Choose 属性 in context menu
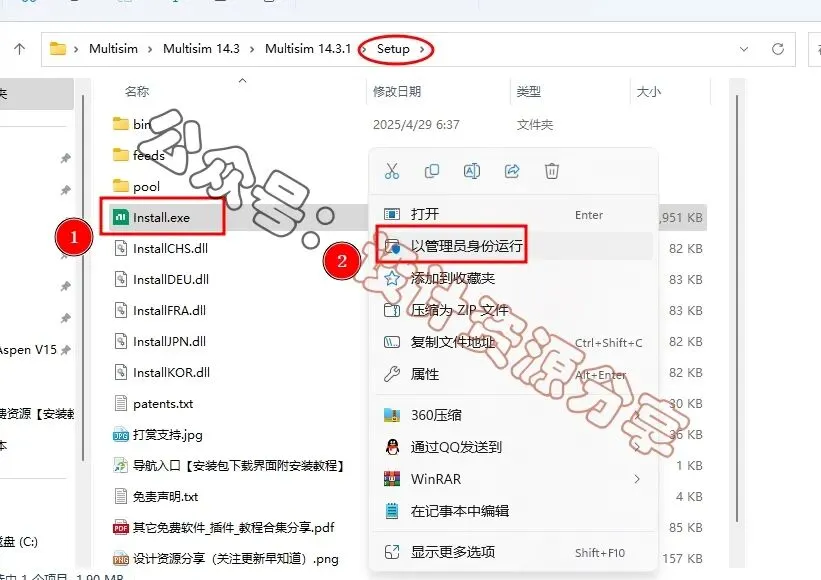The image size is (821, 580). [514, 374]
